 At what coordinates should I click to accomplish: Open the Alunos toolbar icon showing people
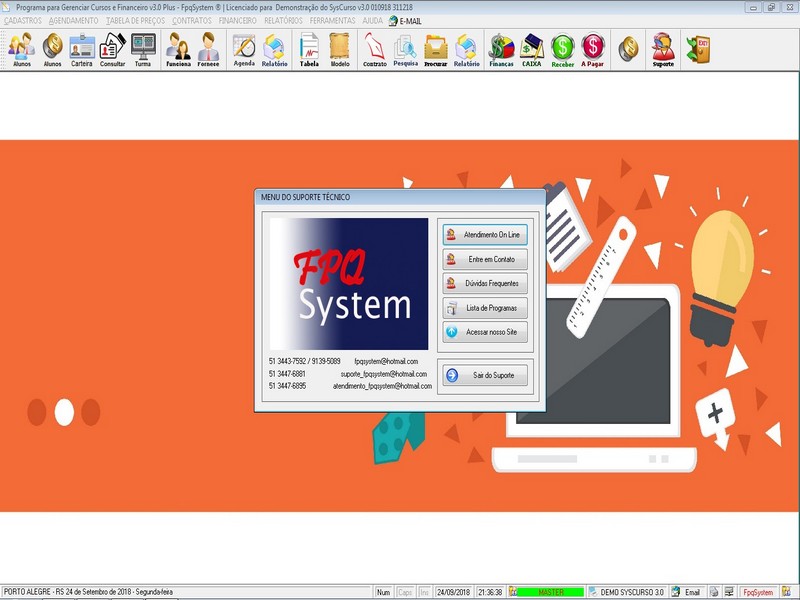click(21, 49)
